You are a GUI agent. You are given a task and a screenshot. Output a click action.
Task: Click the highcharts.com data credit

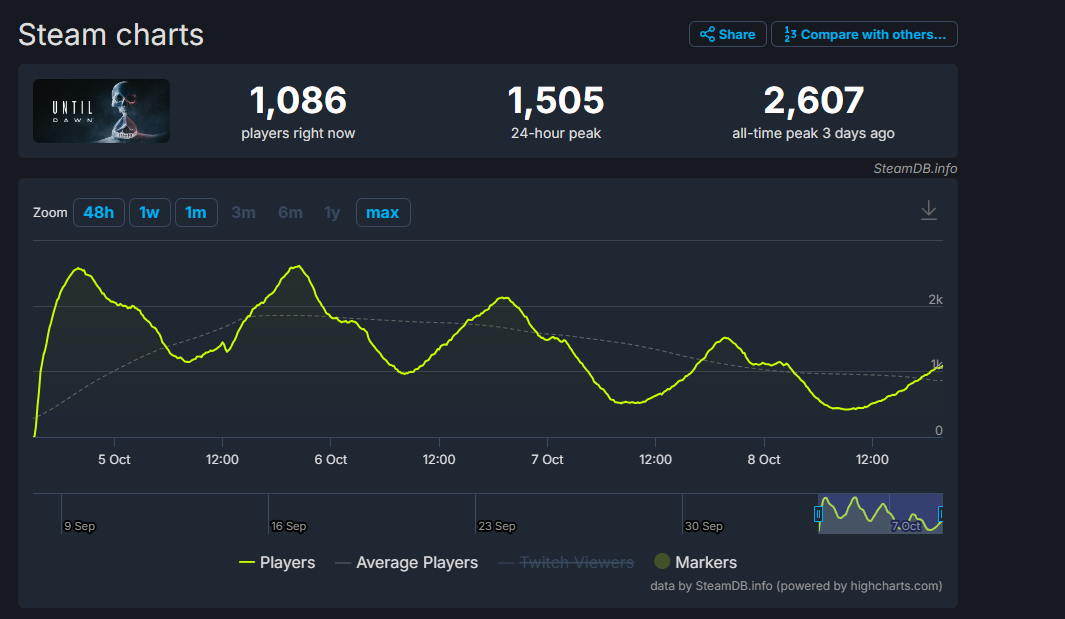click(796, 586)
